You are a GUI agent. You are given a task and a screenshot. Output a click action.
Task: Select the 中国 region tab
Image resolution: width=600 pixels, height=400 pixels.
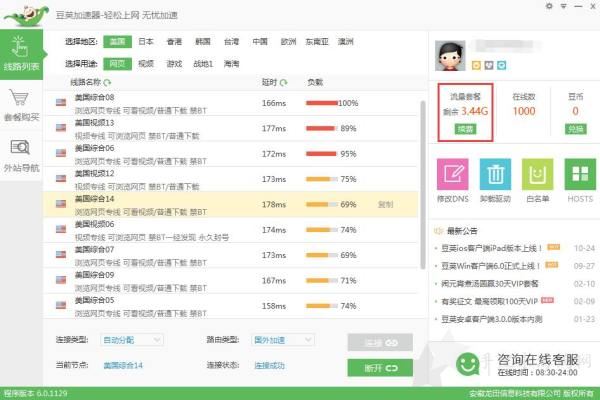click(x=260, y=41)
